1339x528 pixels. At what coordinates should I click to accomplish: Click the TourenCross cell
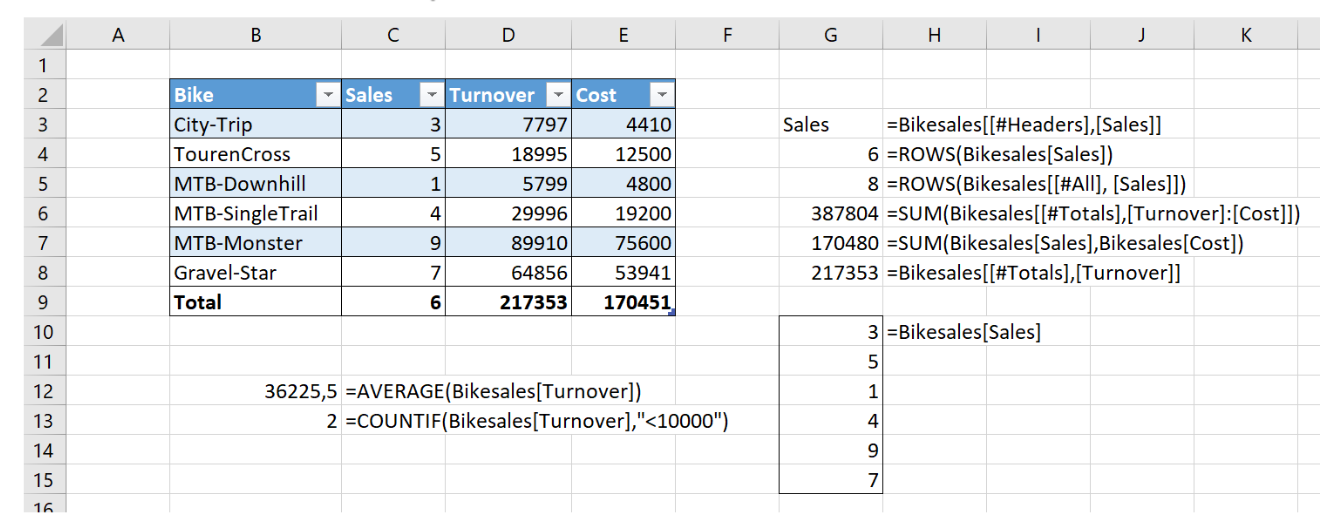256,154
